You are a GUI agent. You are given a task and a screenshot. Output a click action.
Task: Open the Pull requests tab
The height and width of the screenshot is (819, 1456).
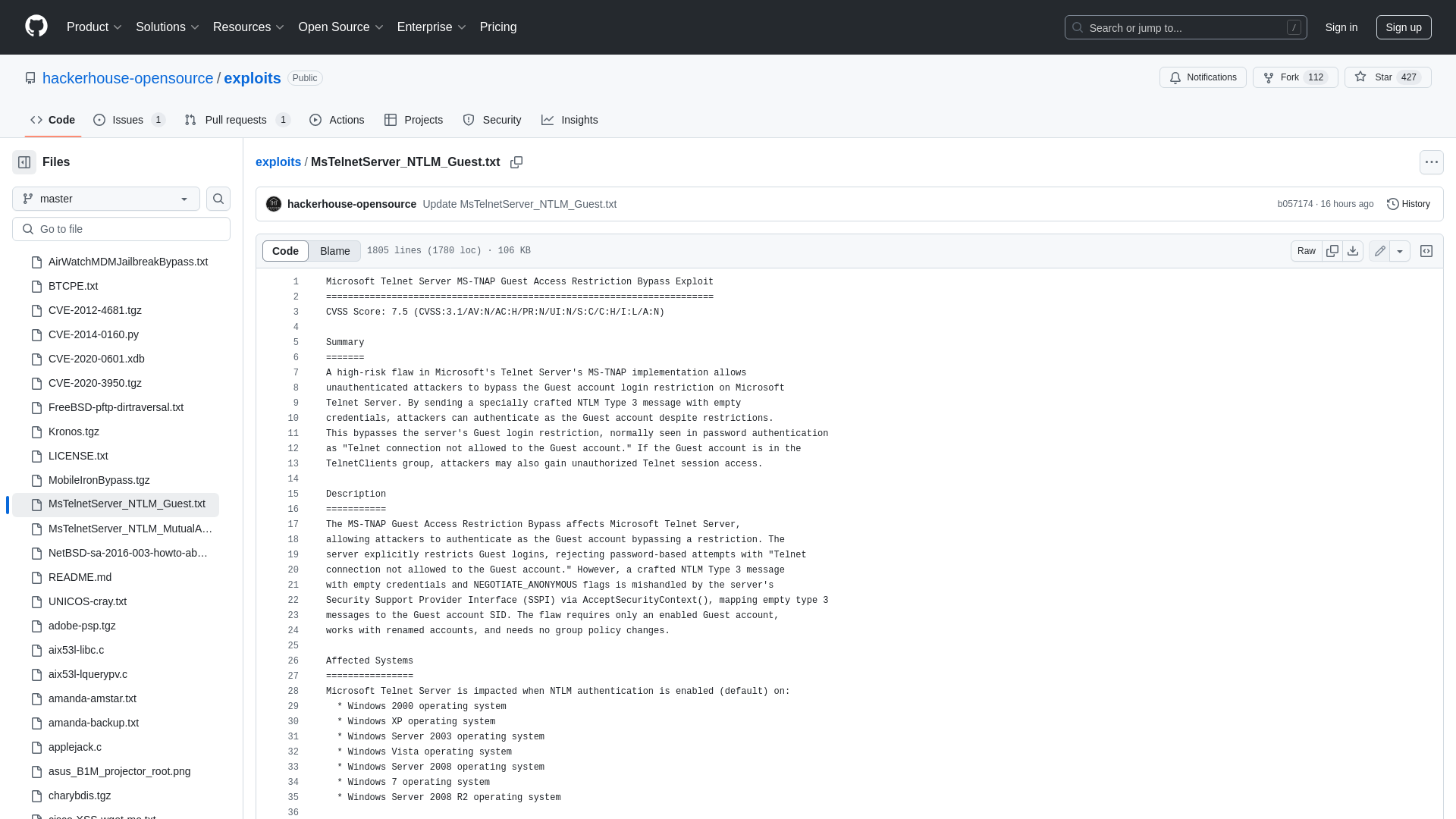pos(237,120)
